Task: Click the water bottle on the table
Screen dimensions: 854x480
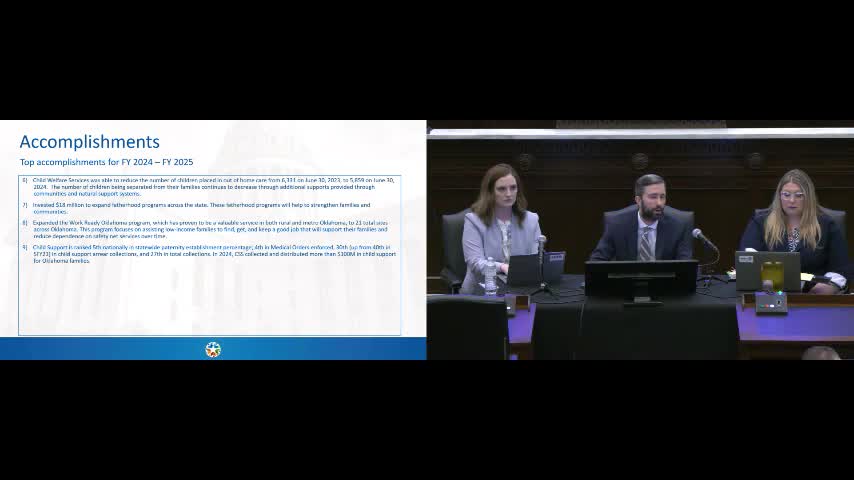Action: pyautogui.click(x=490, y=276)
